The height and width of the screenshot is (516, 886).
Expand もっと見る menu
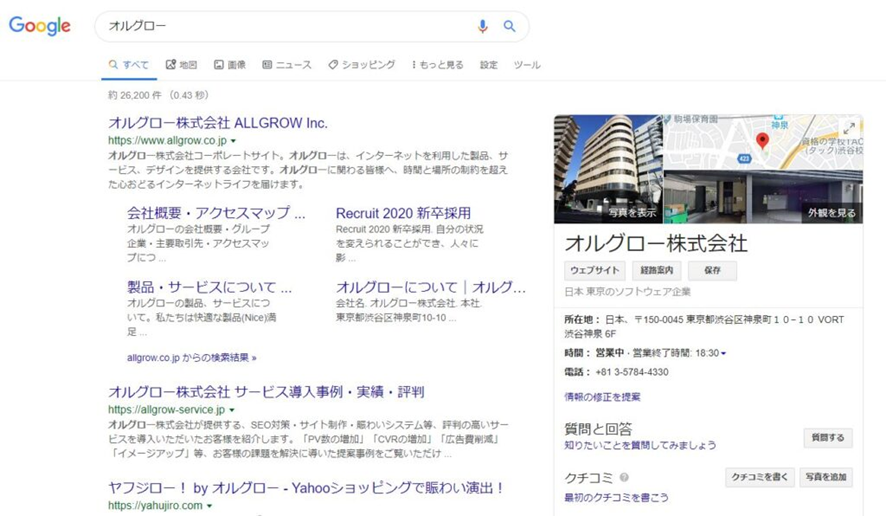(437, 65)
